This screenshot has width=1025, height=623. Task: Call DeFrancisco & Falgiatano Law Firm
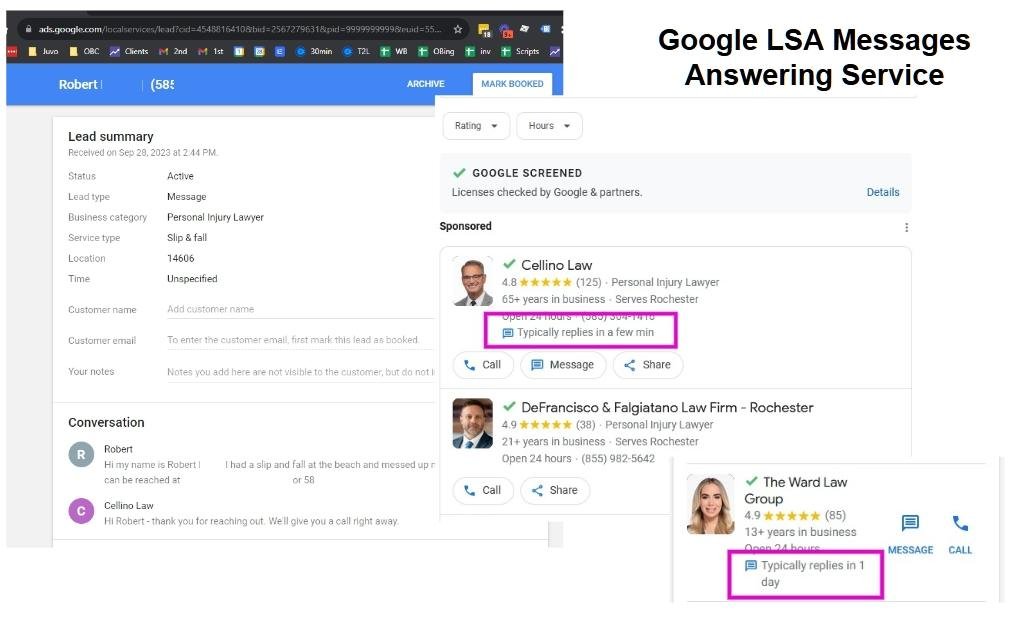coord(482,490)
